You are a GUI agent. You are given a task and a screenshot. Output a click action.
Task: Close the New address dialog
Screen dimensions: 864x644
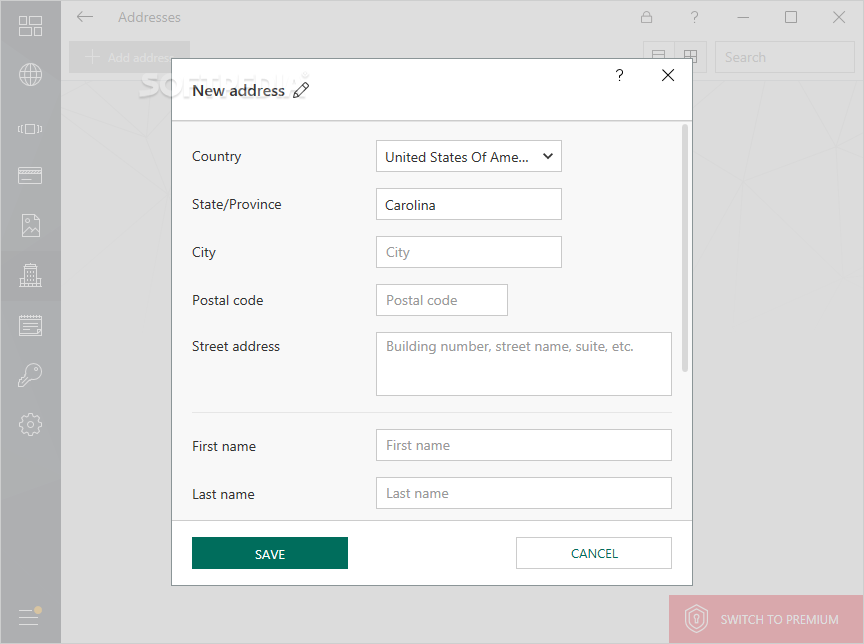[x=668, y=75]
